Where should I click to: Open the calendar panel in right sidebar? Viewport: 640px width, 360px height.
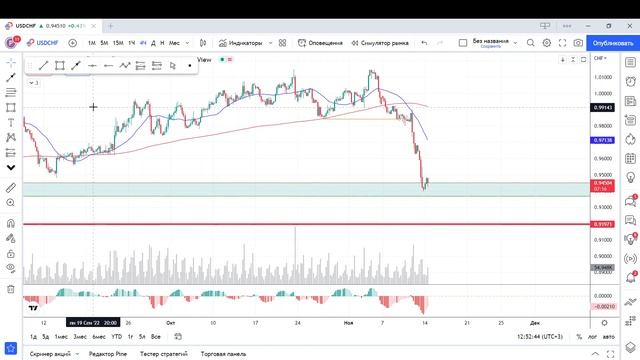[631, 158]
